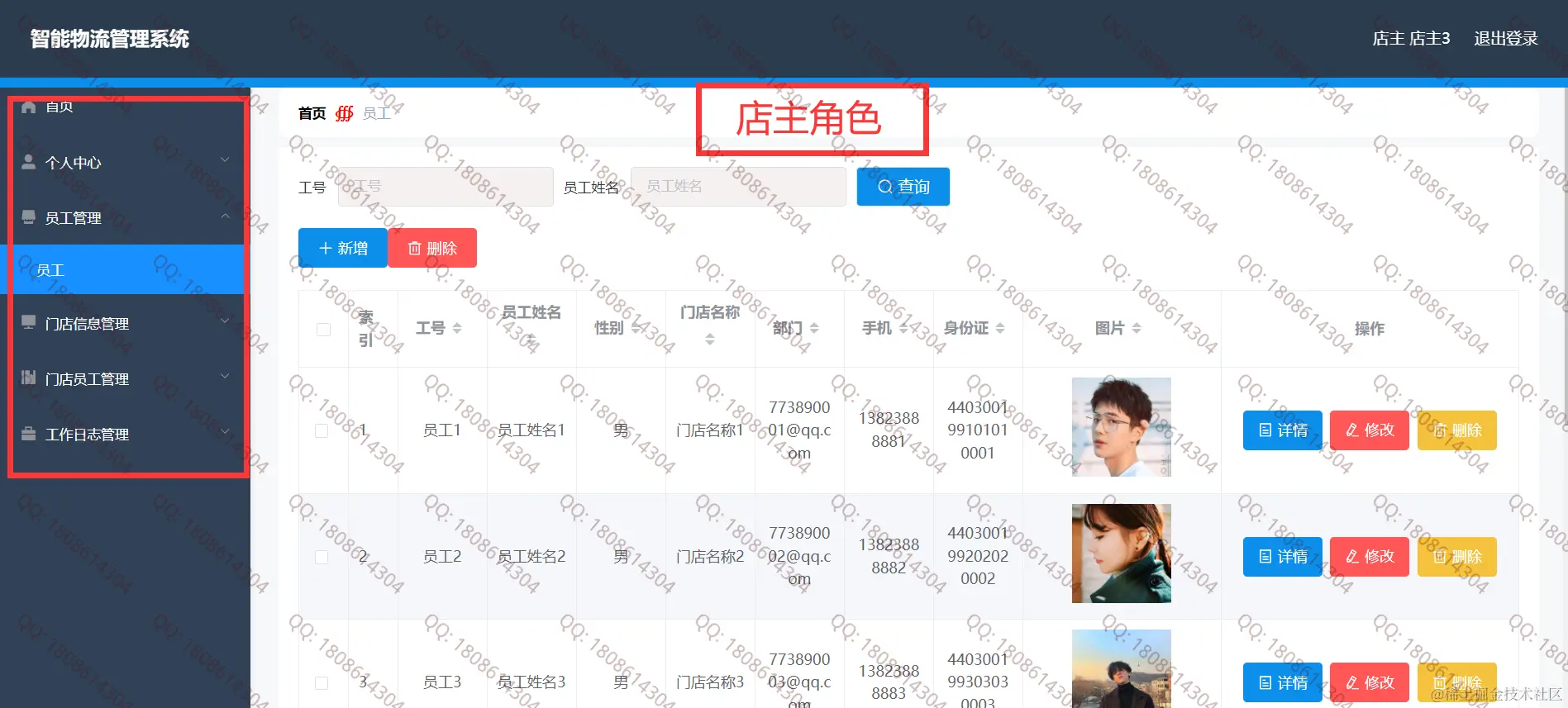
Task: Click yellow 删除 for 员工2
Action: (x=1457, y=557)
